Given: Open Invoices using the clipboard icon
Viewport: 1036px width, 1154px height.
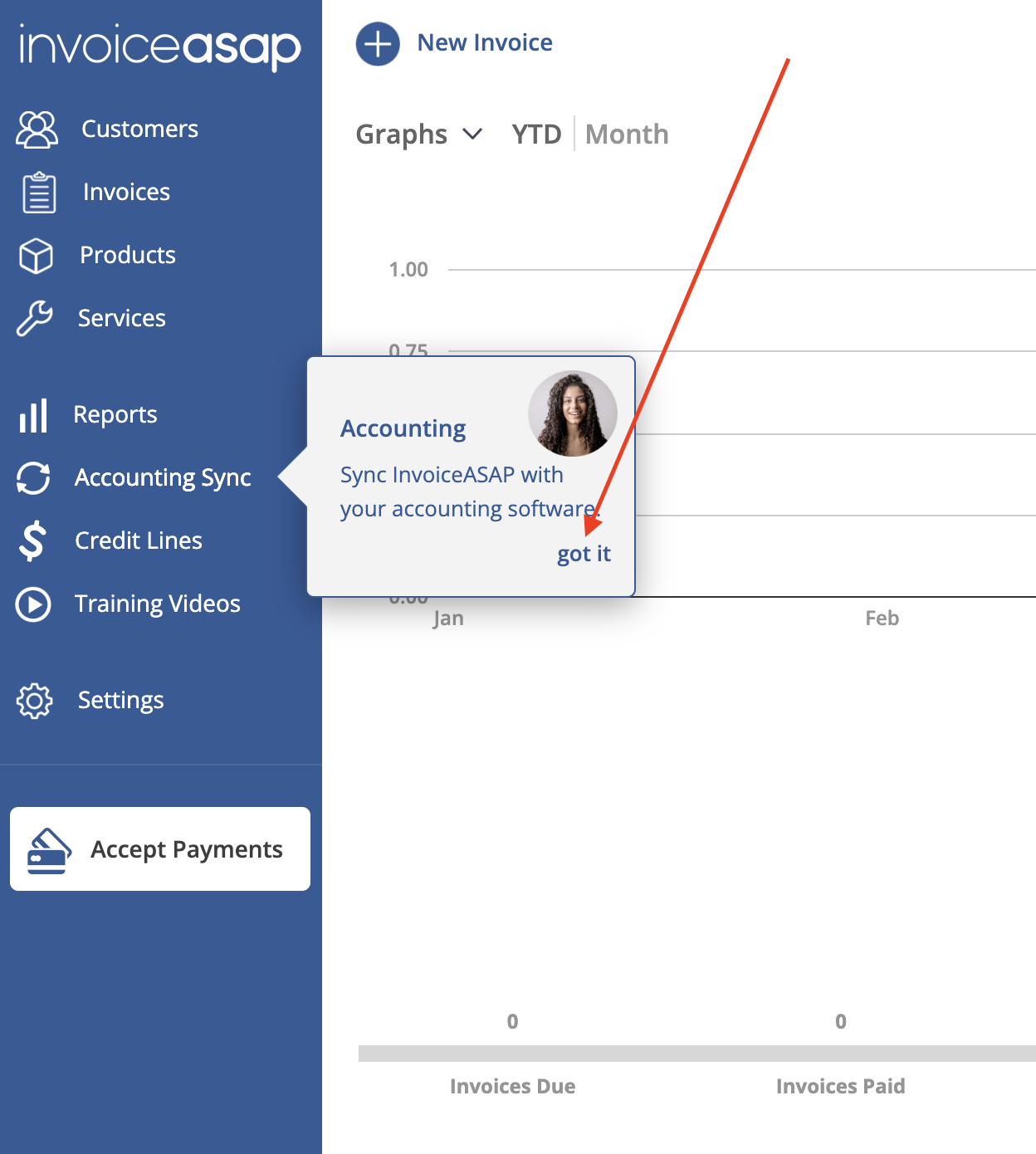Looking at the screenshot, I should 37,192.
